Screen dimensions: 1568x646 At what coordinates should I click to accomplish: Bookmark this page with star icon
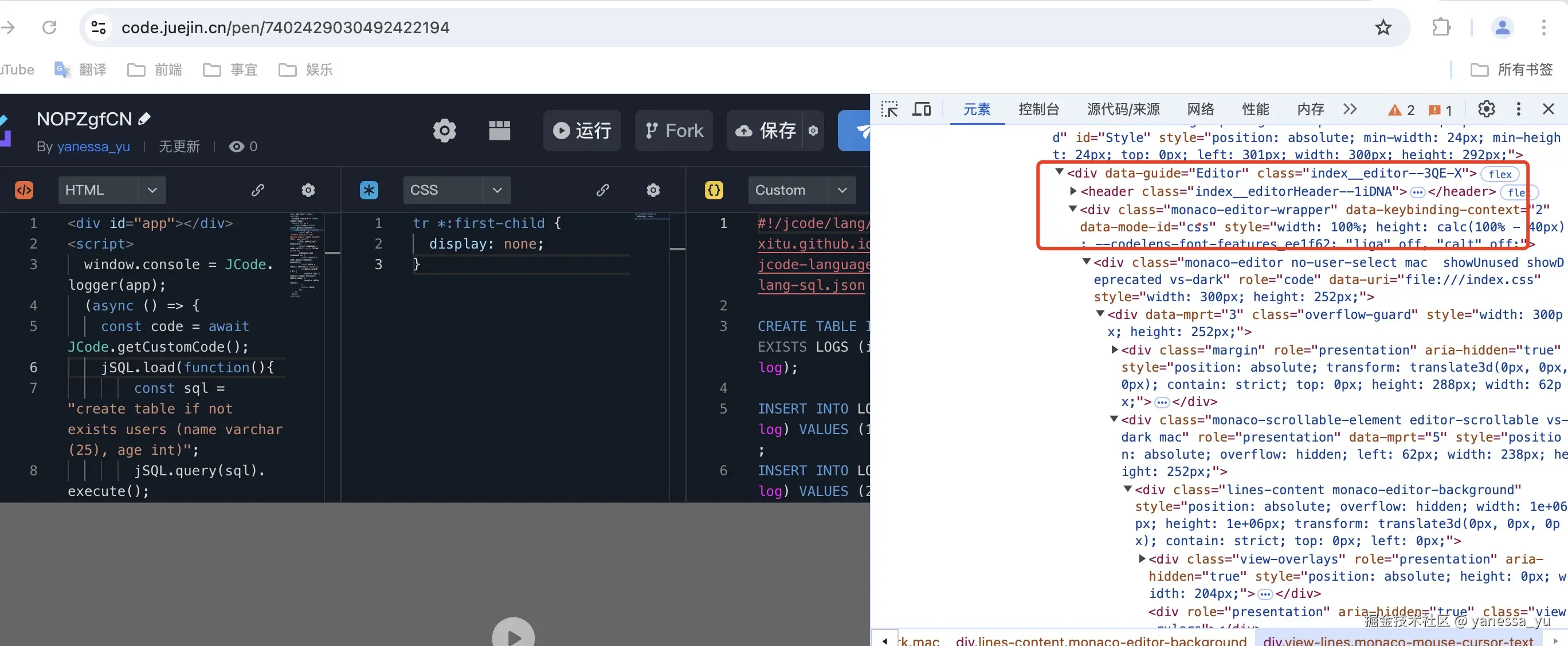1383,27
